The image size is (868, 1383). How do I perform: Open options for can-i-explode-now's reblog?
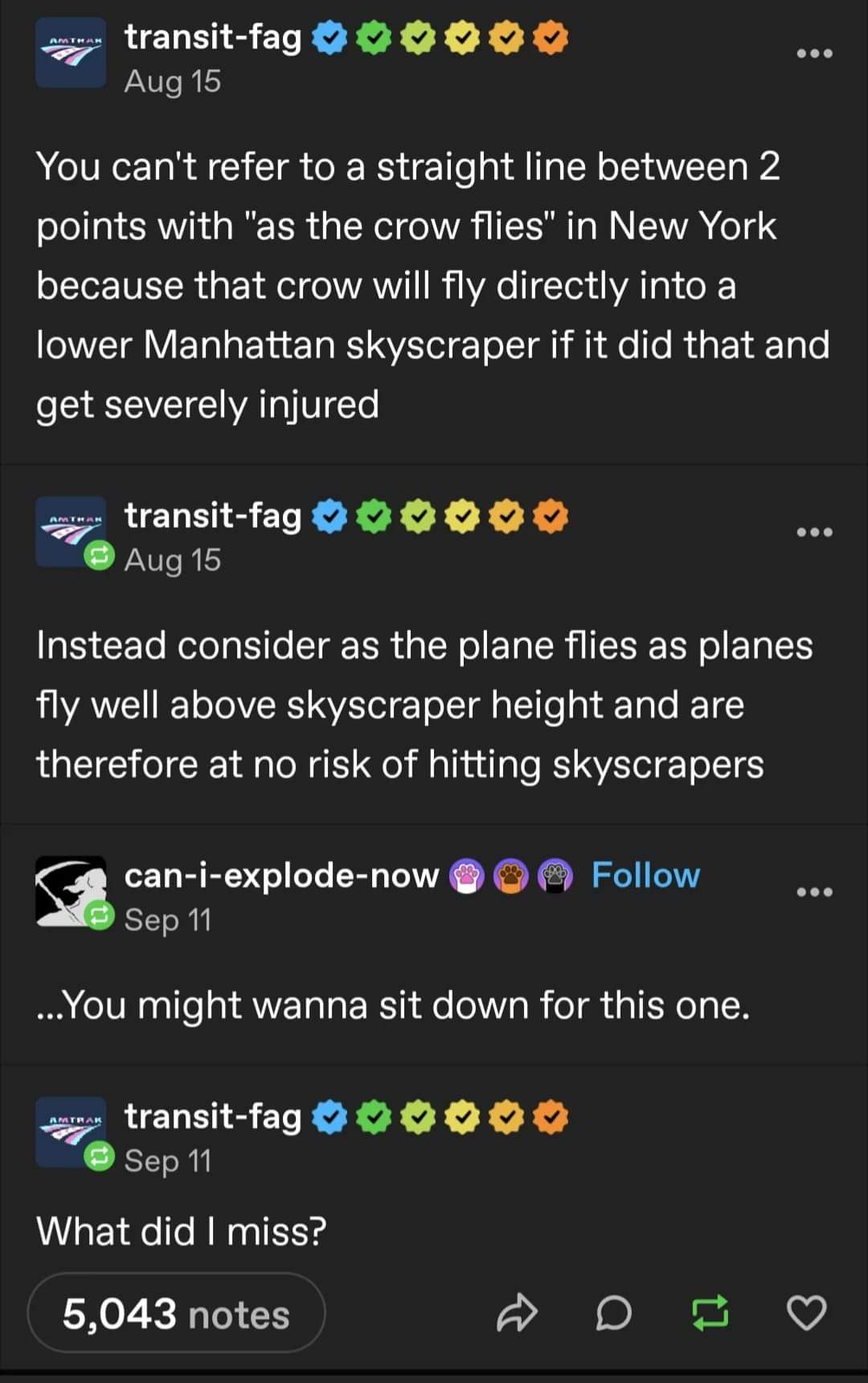click(814, 892)
